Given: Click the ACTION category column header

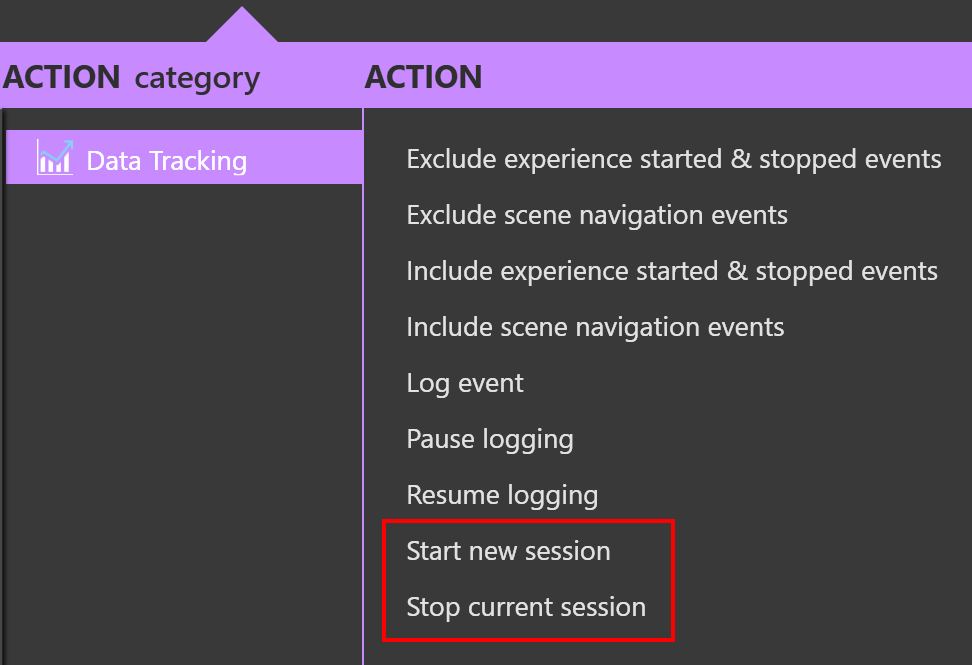Looking at the screenshot, I should pyautogui.click(x=131, y=78).
